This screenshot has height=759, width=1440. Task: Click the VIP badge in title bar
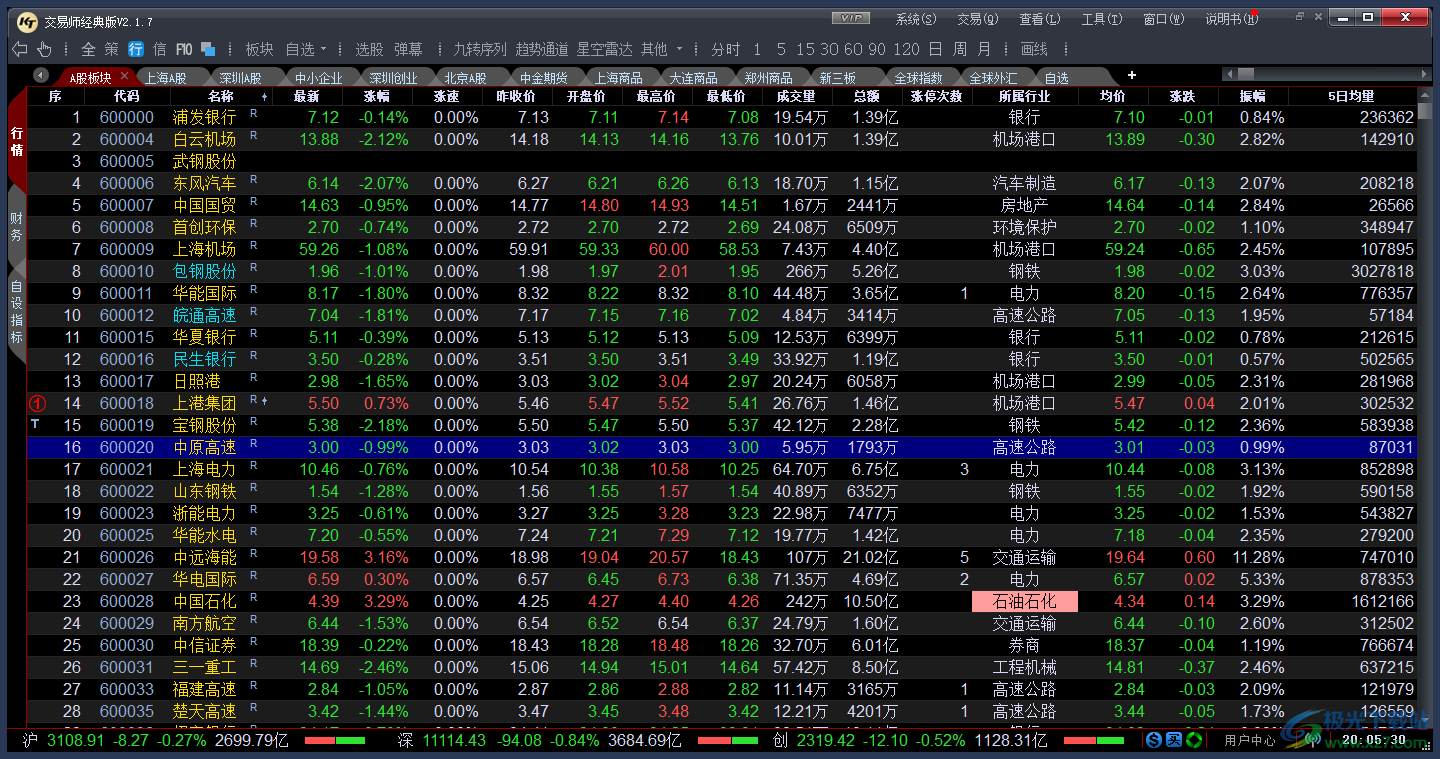tap(851, 18)
